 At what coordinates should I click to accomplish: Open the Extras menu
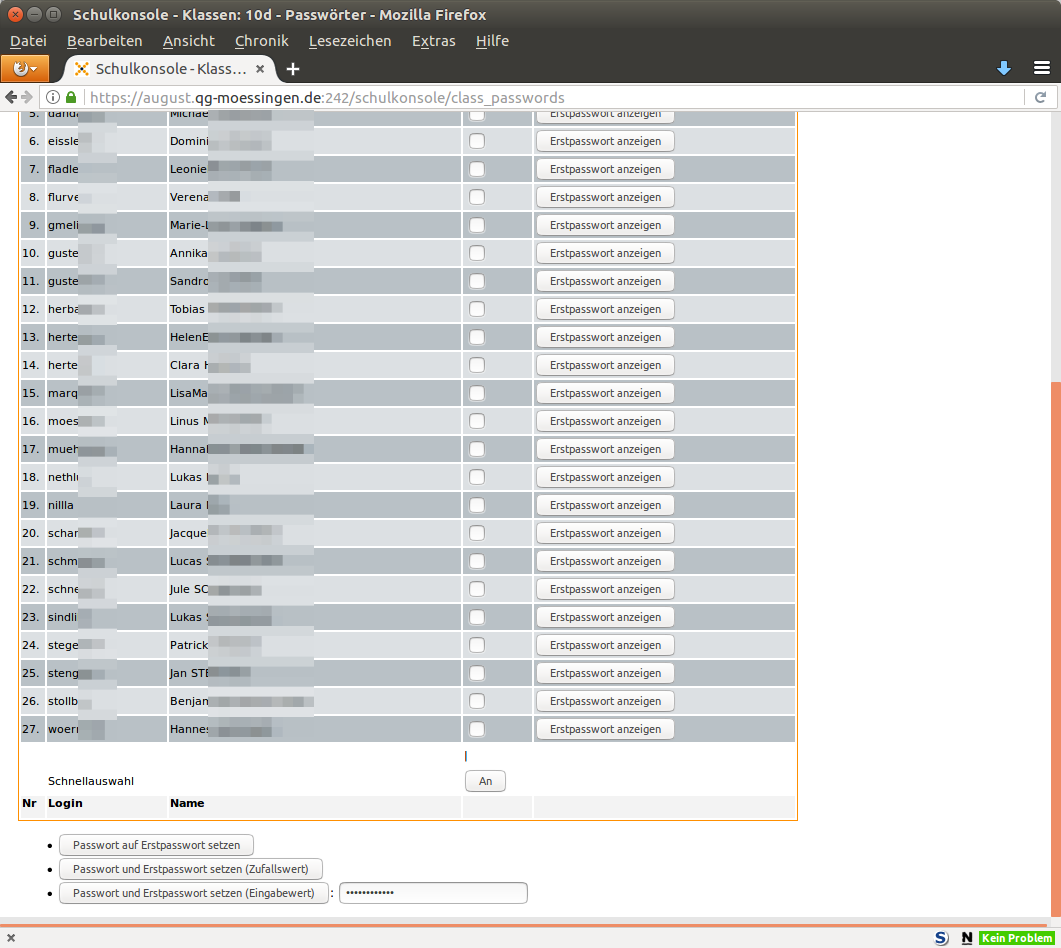[433, 41]
